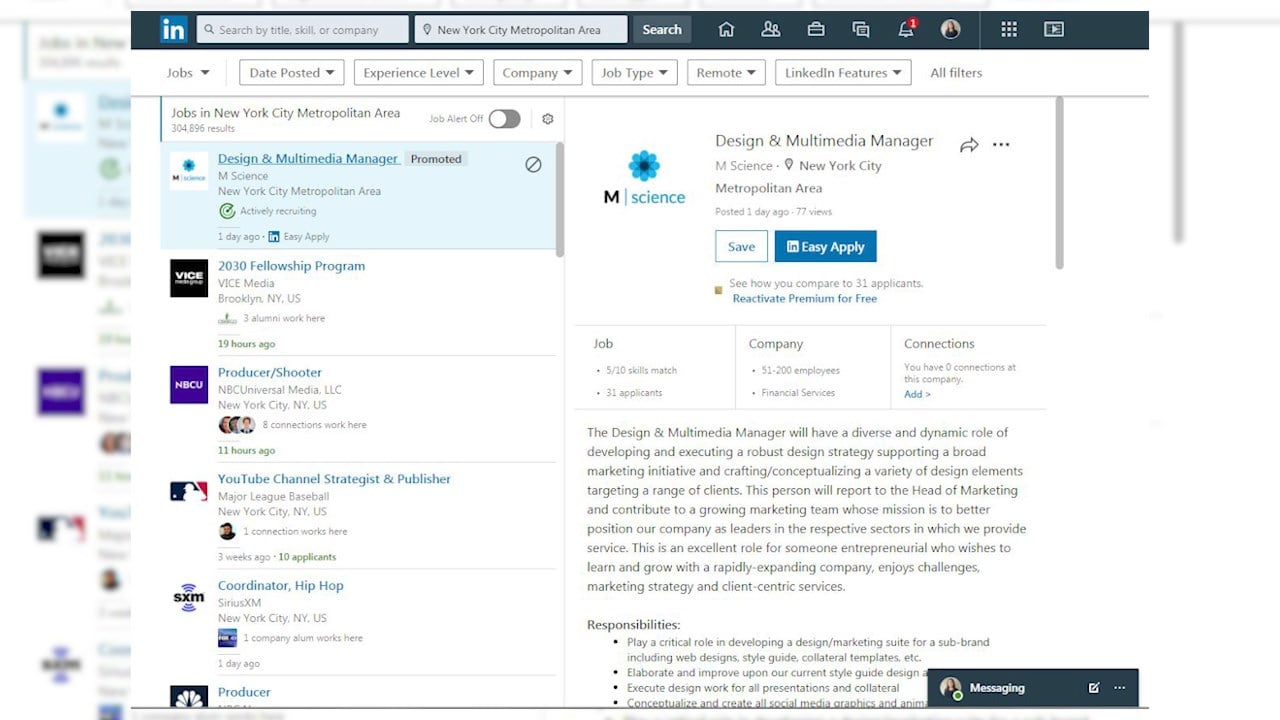Open the Work apps grid icon

1009,30
